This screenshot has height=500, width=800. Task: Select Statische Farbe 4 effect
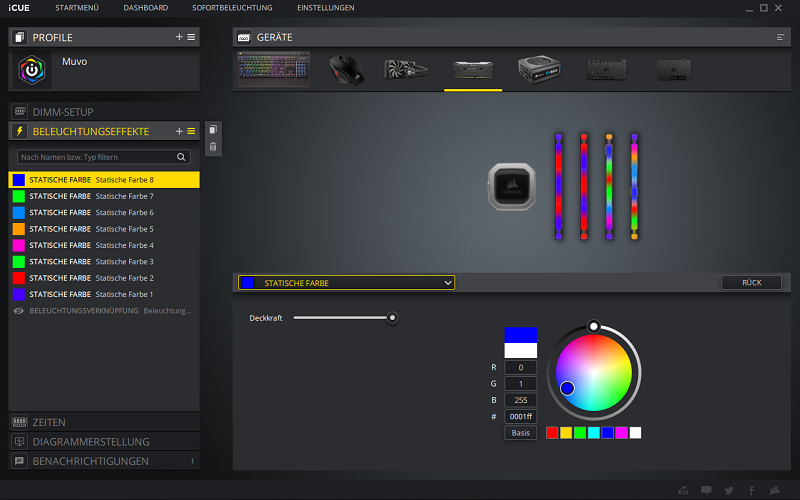coord(104,245)
